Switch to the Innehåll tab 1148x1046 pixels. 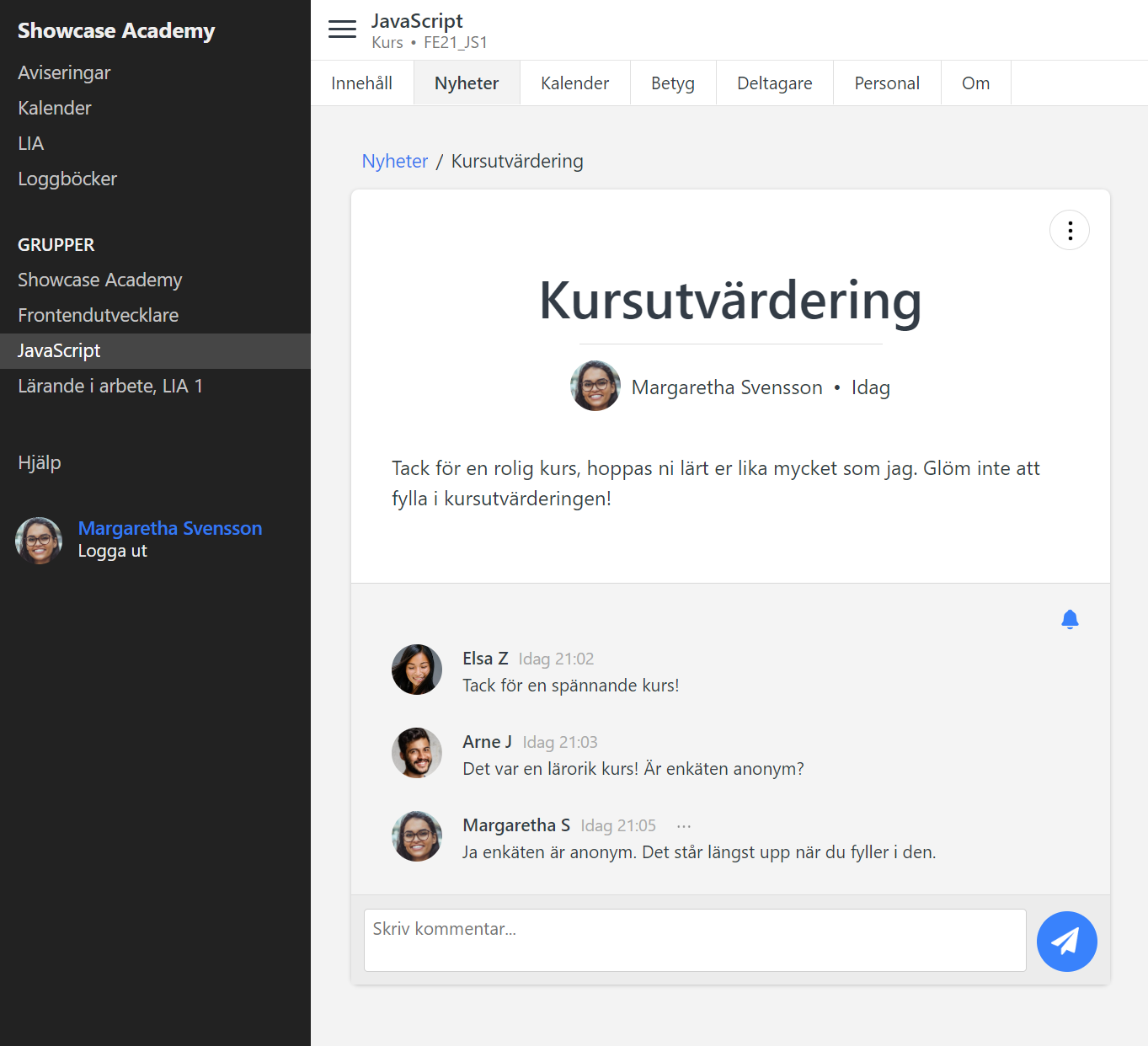click(361, 83)
